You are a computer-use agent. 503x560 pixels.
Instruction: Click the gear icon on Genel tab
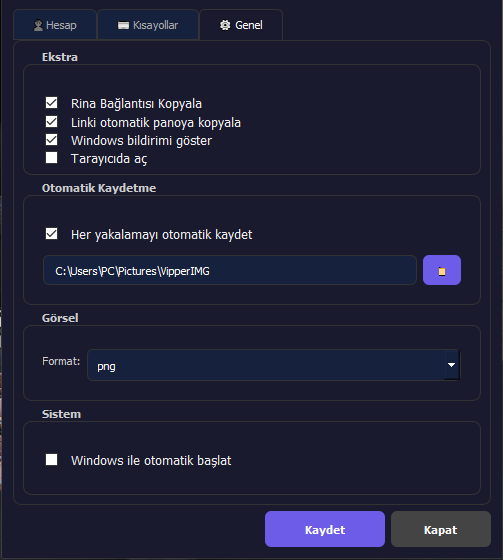tap(225, 25)
